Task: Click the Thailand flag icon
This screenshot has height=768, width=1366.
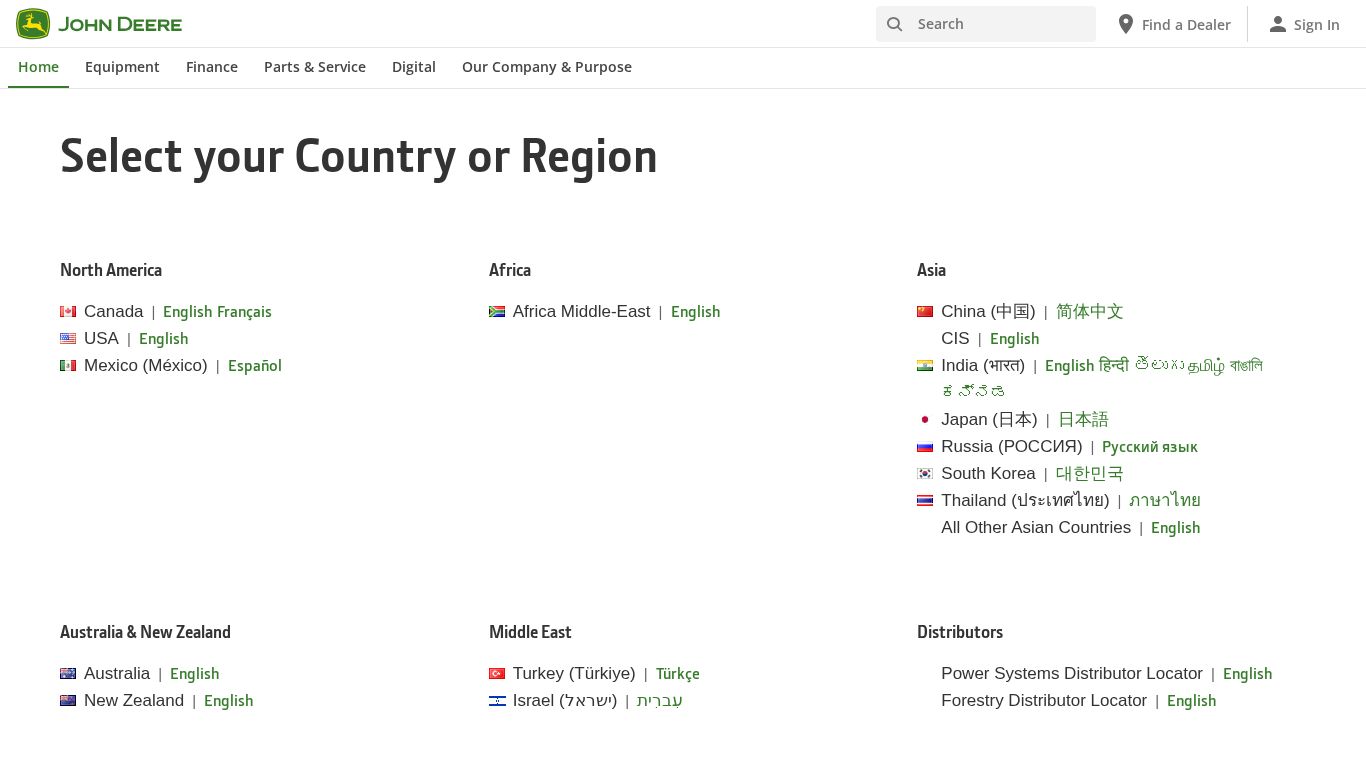Action: click(925, 501)
